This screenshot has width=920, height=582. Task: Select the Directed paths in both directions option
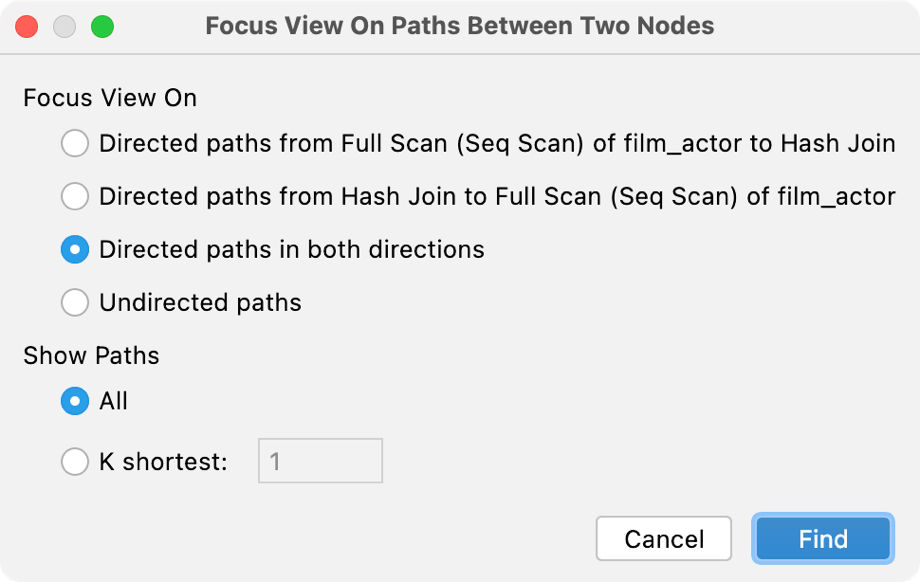coord(74,249)
